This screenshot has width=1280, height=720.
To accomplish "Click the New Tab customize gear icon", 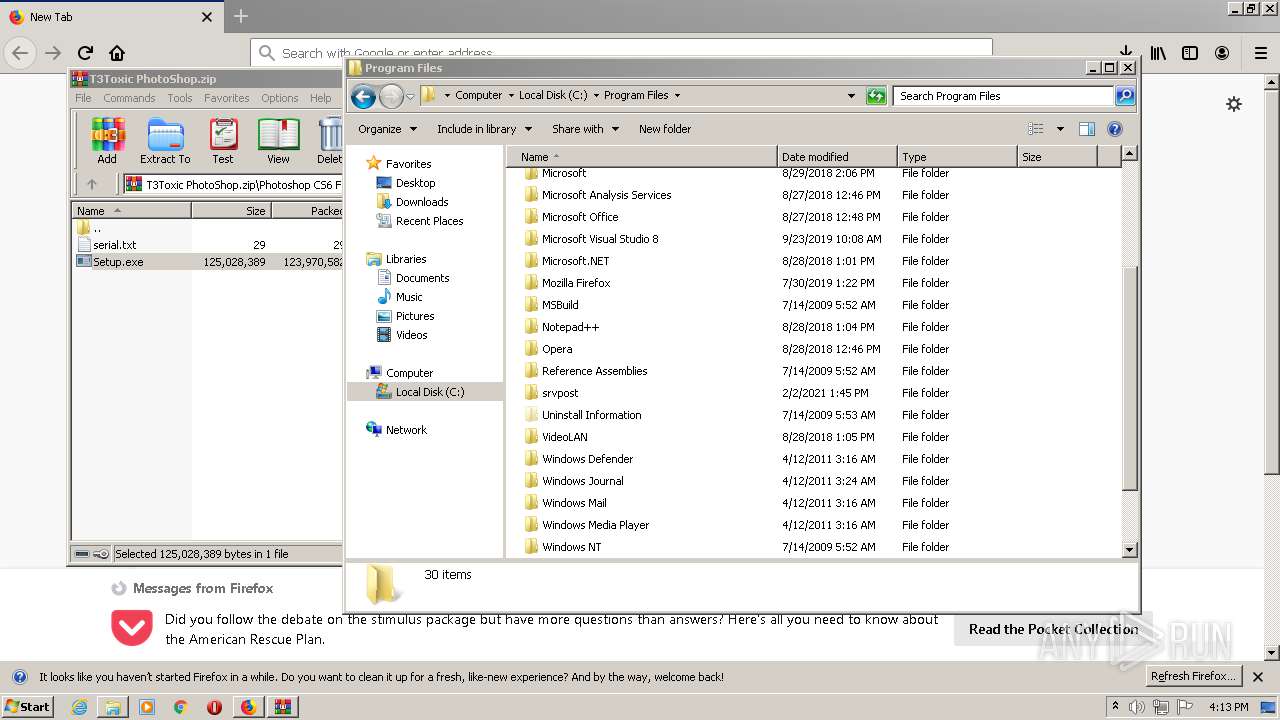I will [1234, 104].
